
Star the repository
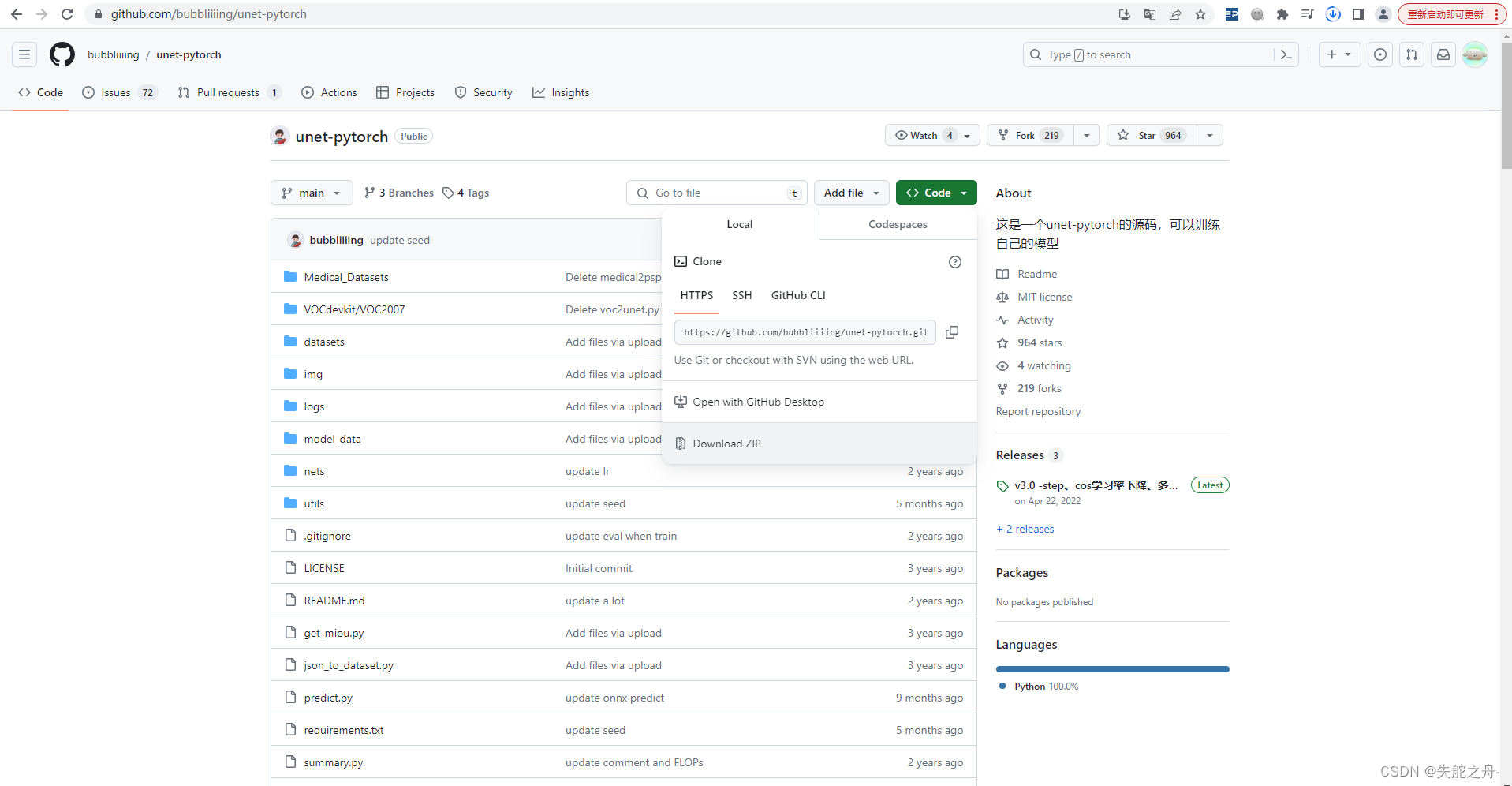(x=1152, y=135)
